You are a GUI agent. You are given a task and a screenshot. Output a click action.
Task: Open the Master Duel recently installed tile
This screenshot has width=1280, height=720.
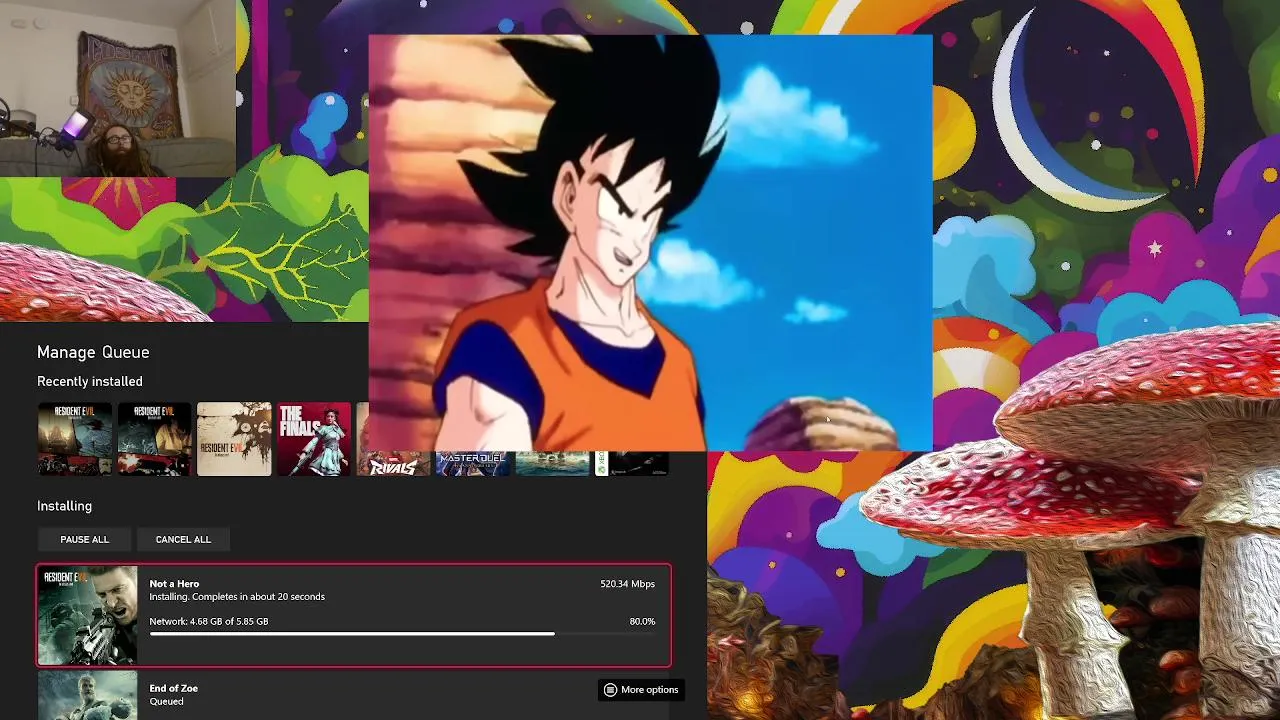tap(473, 464)
